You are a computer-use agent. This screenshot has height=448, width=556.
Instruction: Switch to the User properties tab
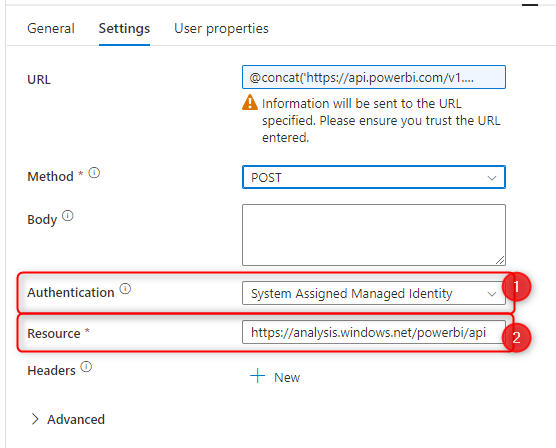[221, 28]
